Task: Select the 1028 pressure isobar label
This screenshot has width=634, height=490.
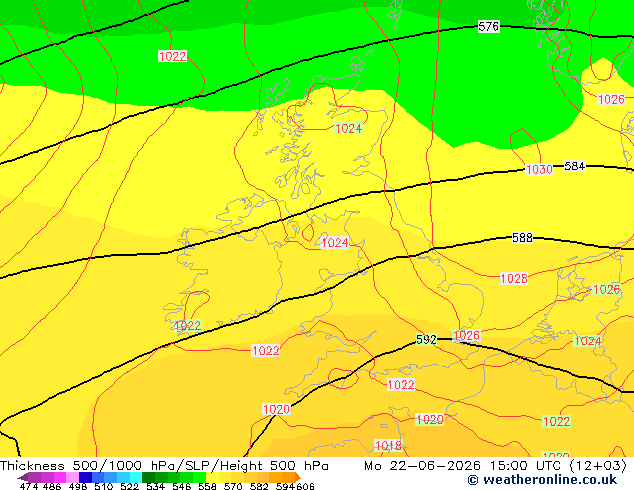Action: click(514, 279)
